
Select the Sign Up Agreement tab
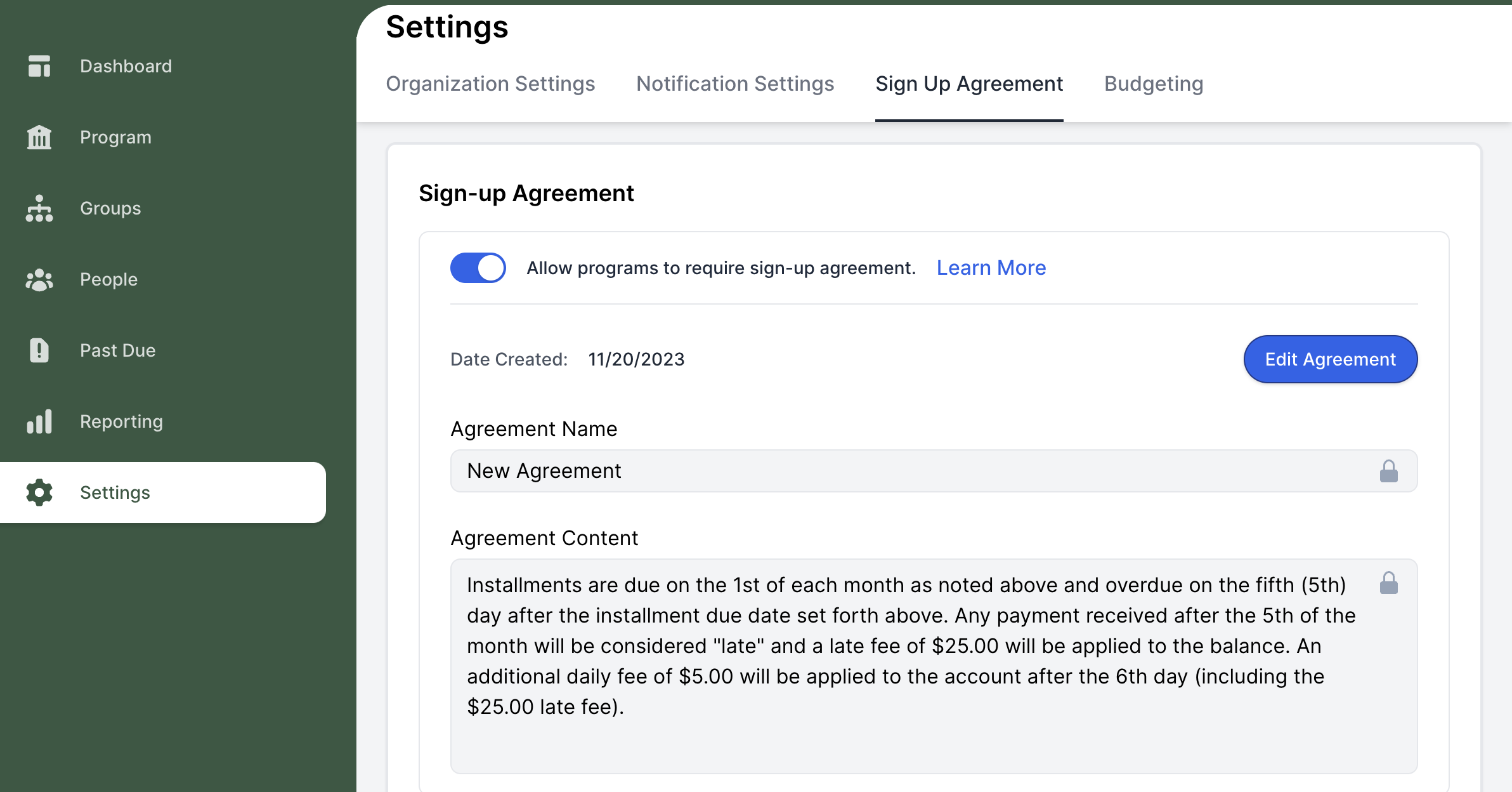tap(969, 84)
